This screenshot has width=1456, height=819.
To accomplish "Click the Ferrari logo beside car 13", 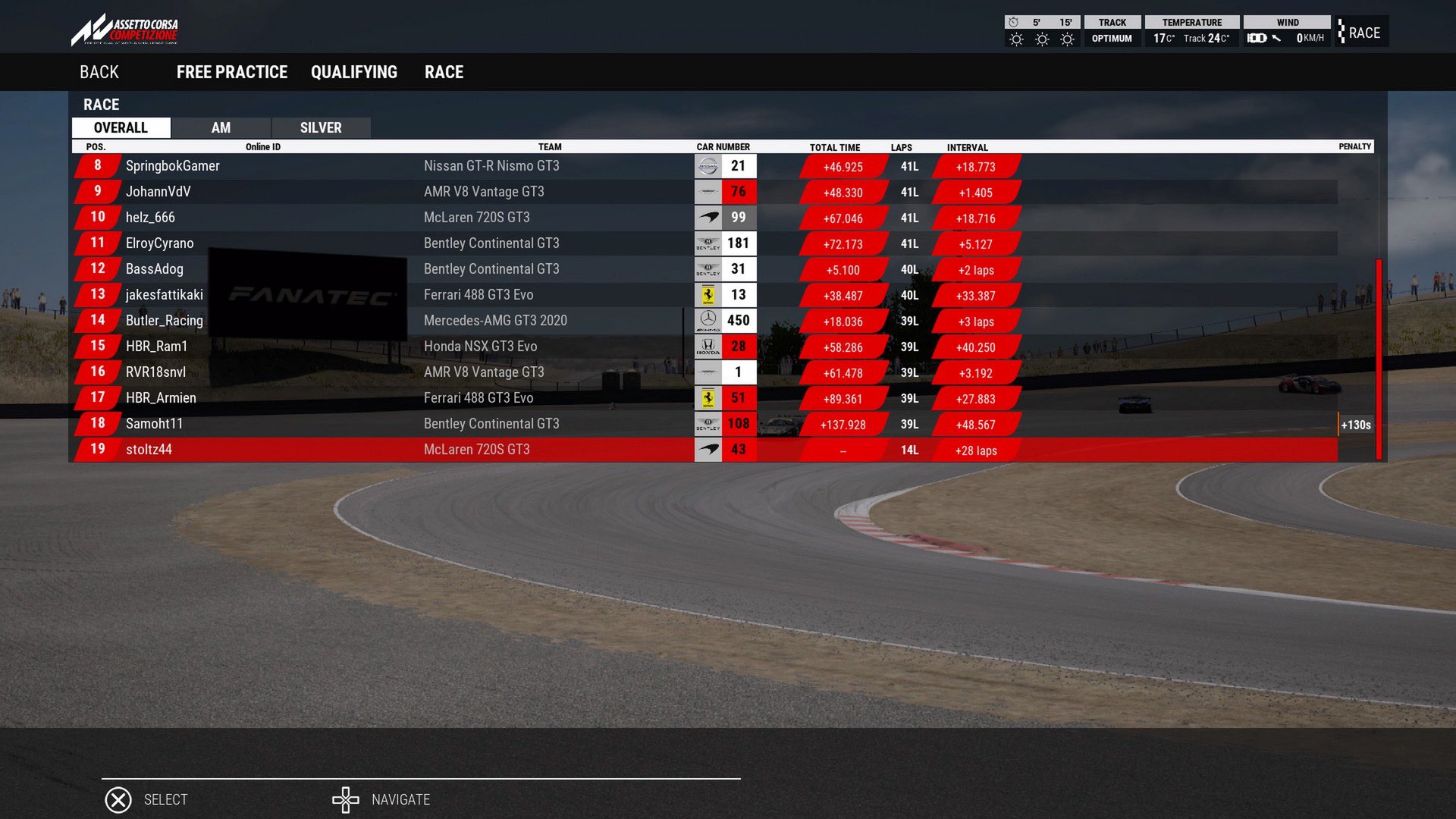I will point(708,295).
